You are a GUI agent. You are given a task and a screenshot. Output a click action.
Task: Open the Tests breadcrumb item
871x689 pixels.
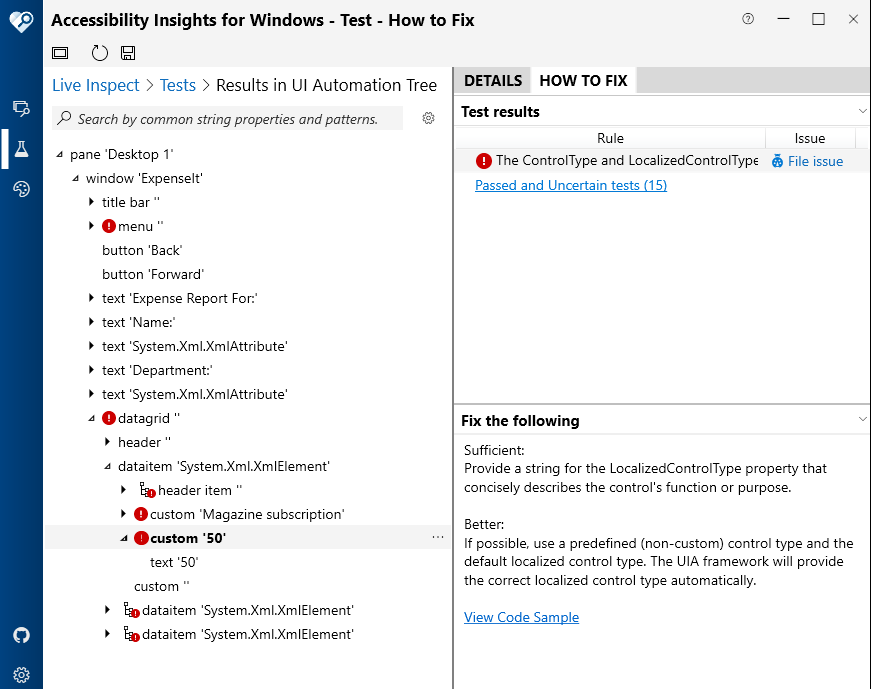pyautogui.click(x=178, y=85)
